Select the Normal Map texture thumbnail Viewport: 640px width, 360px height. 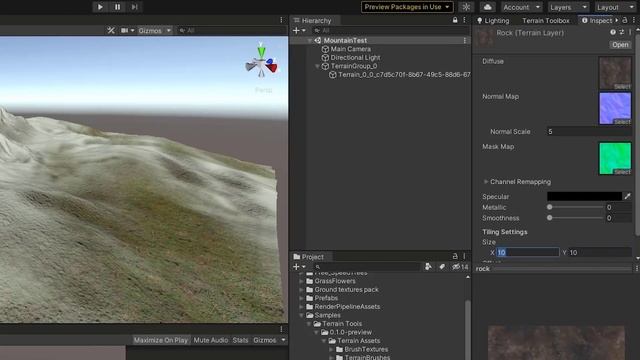[x=615, y=108]
